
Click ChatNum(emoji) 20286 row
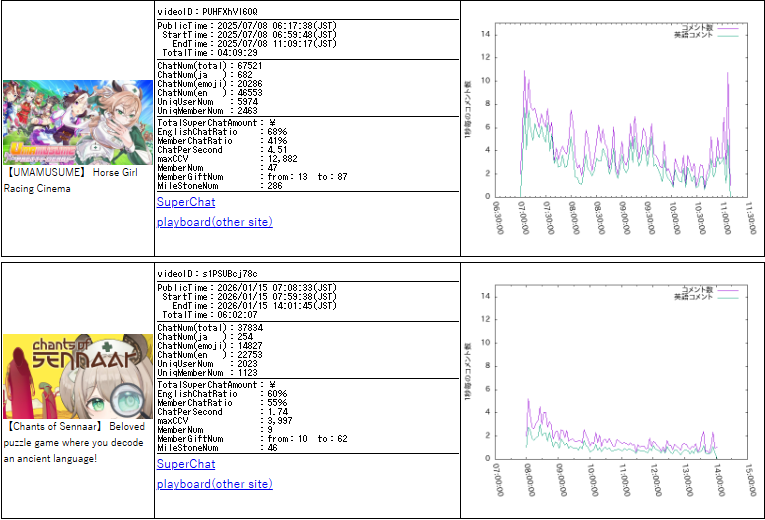[210, 84]
